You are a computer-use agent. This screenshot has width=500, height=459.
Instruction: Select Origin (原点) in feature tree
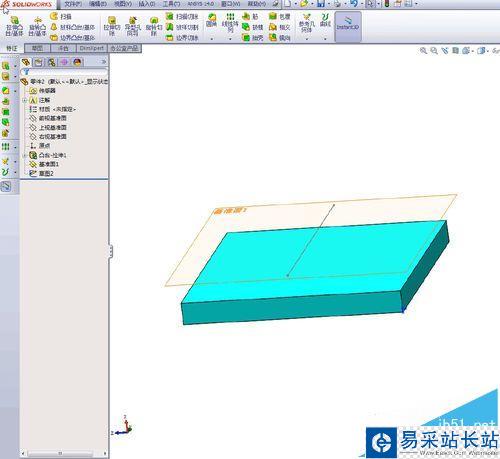[40, 146]
